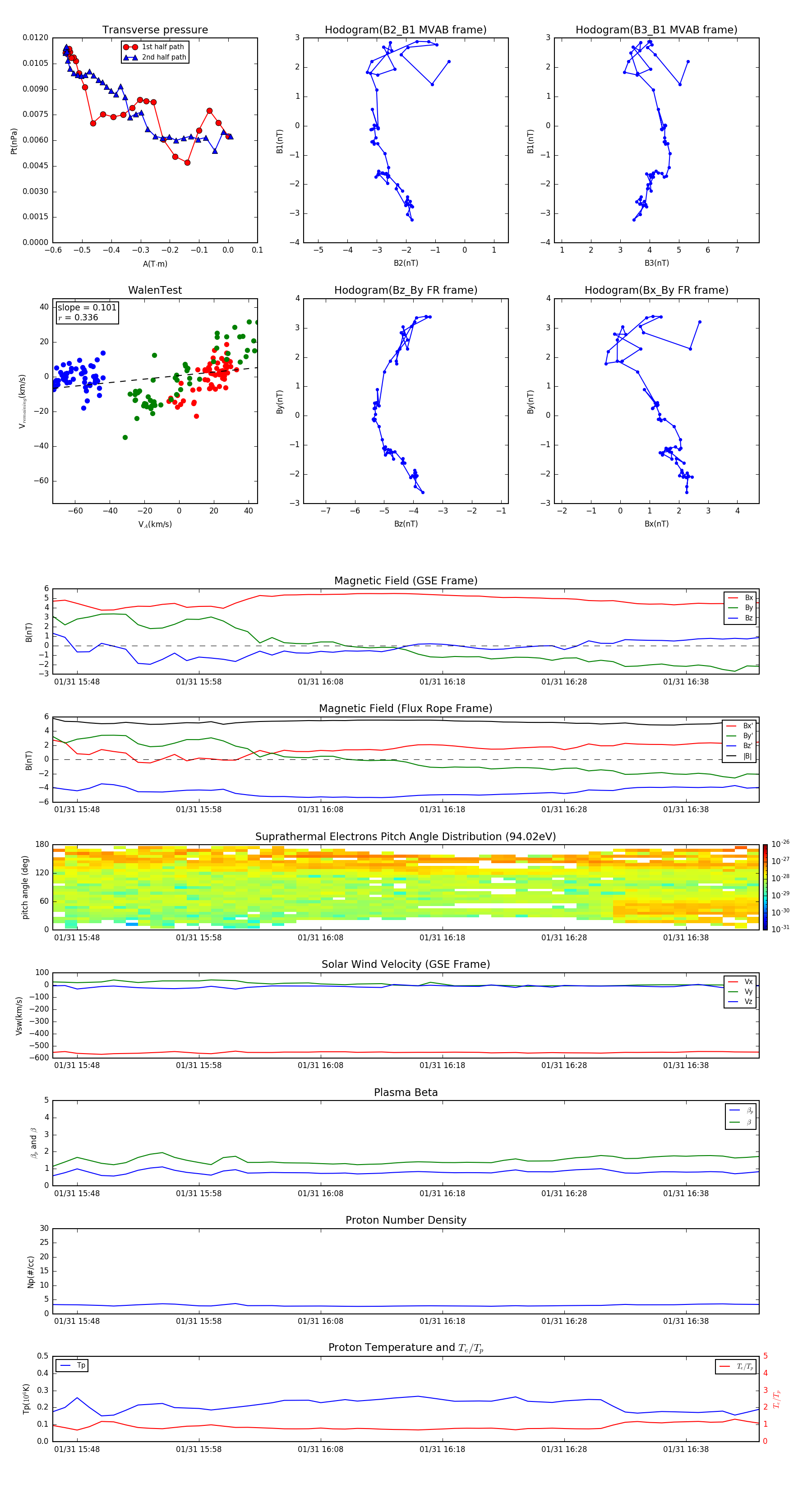This screenshot has height=1489, width=812.
Task: Click 'Magnetic Field (GSE Frame)' title
Action: [406, 581]
